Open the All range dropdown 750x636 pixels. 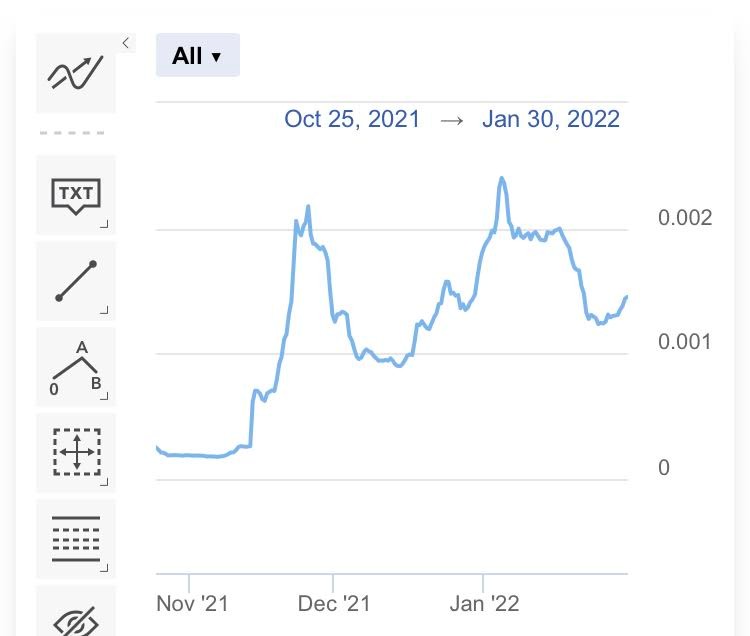(x=198, y=55)
